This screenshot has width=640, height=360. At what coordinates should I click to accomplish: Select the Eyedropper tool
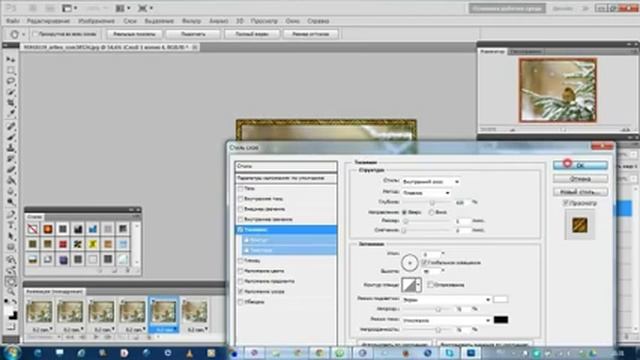pos(11,113)
